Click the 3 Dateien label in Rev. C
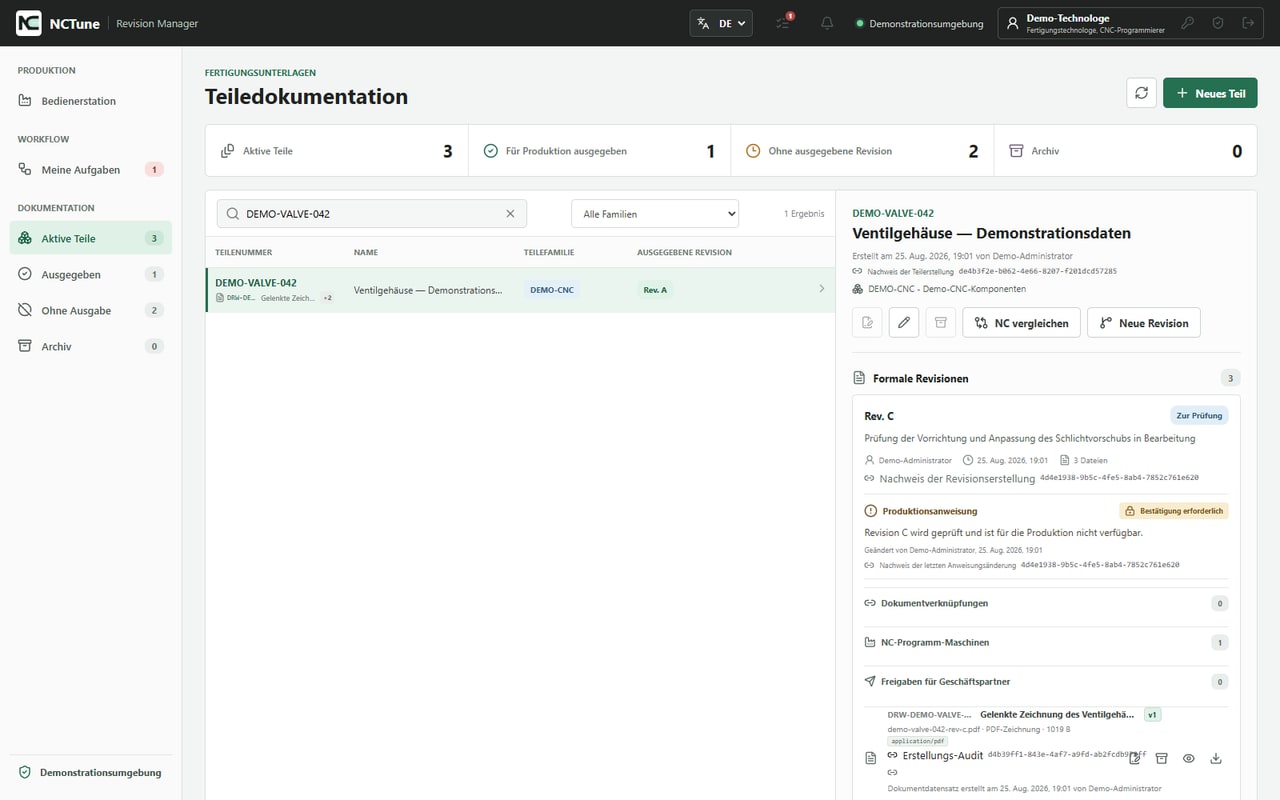 (1083, 461)
